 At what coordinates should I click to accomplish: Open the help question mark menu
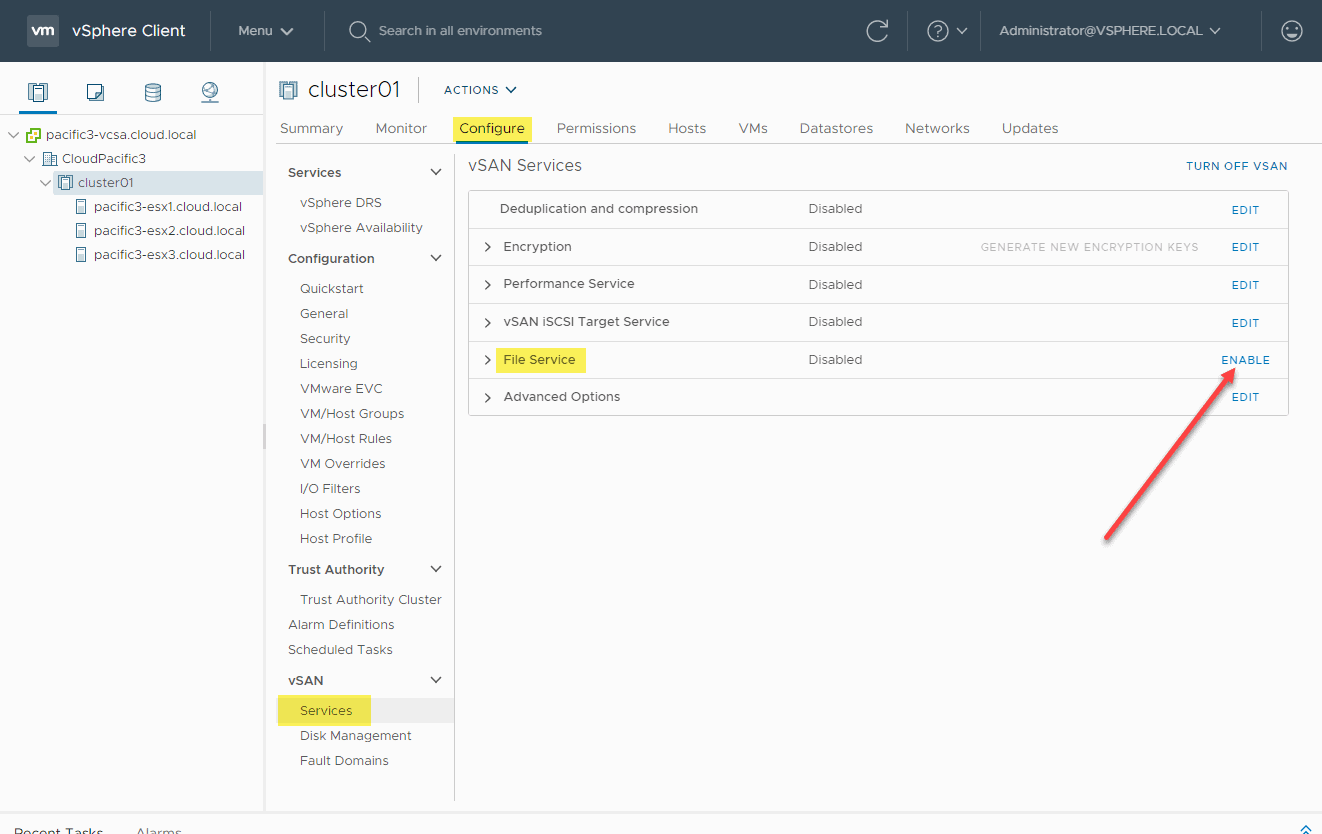point(947,31)
